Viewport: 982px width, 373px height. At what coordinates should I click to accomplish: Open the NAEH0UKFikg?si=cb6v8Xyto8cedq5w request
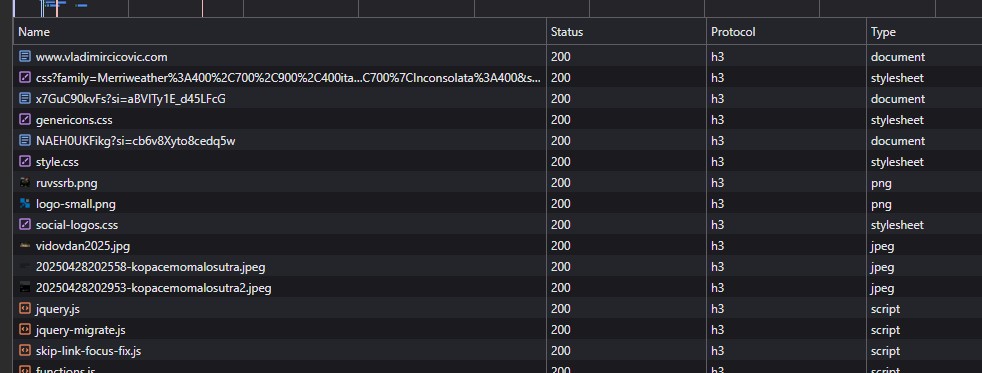point(135,141)
